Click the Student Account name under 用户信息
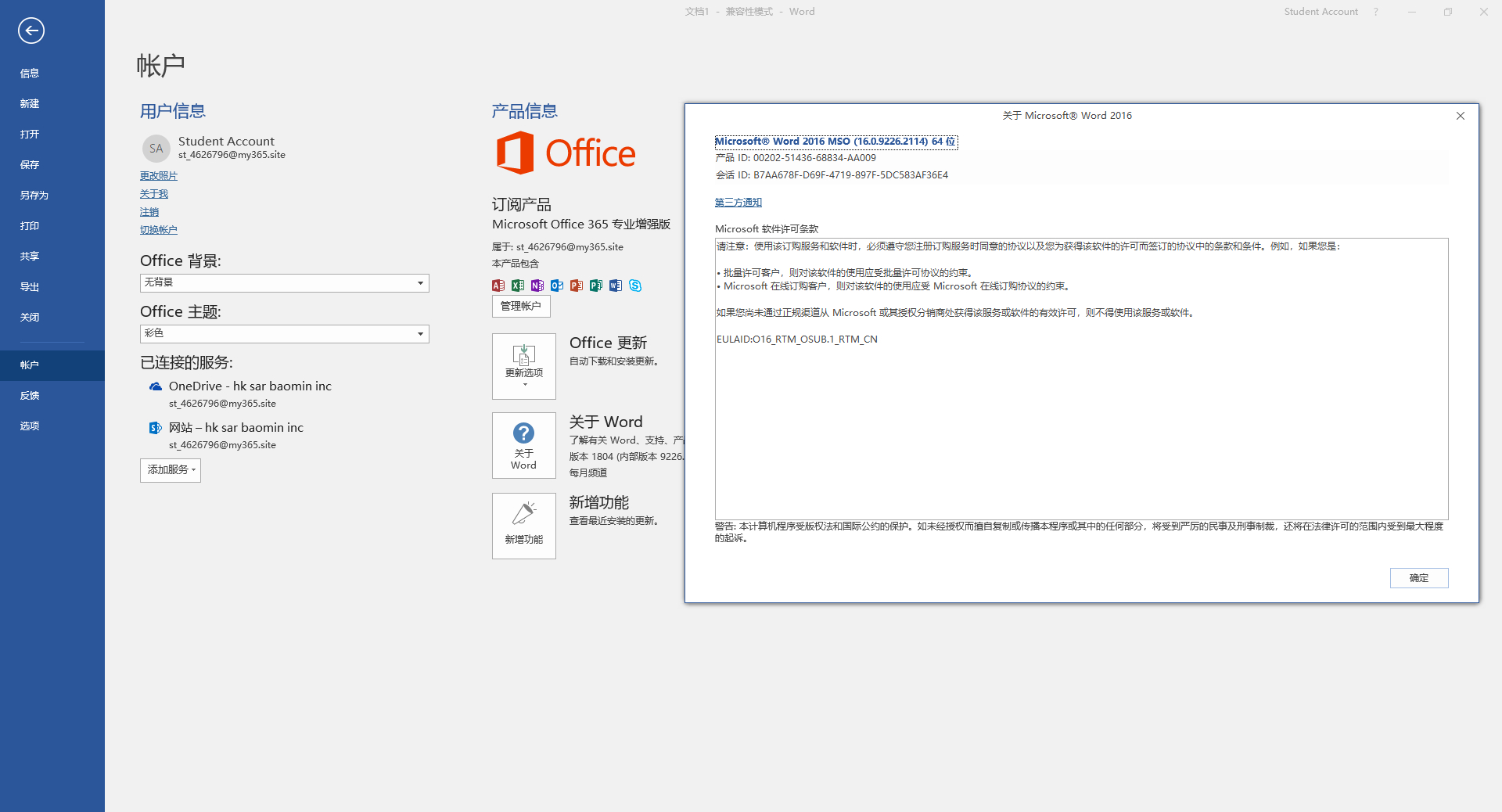This screenshot has width=1502, height=812. [226, 141]
